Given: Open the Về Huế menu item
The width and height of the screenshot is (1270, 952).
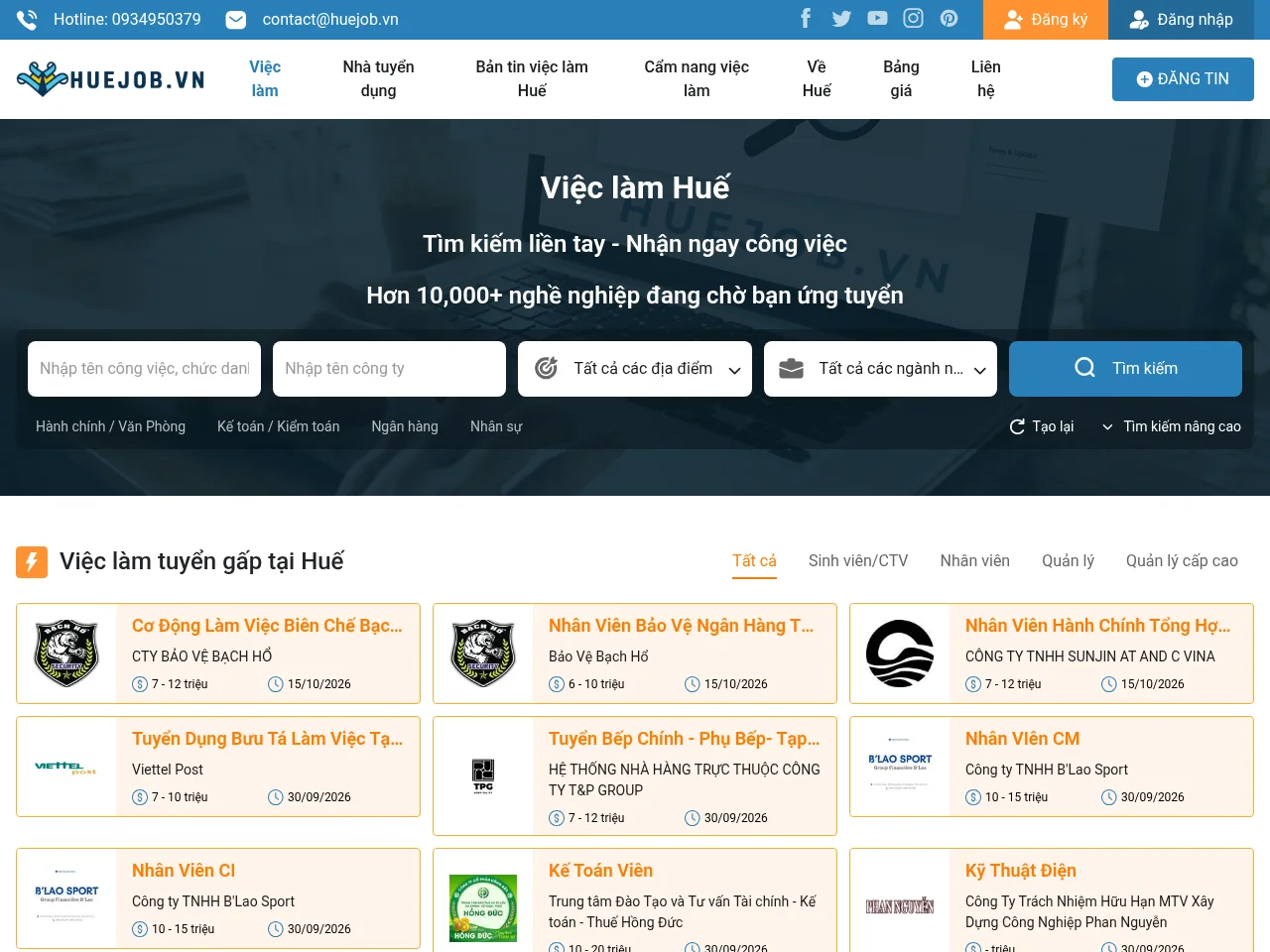Looking at the screenshot, I should point(817,79).
